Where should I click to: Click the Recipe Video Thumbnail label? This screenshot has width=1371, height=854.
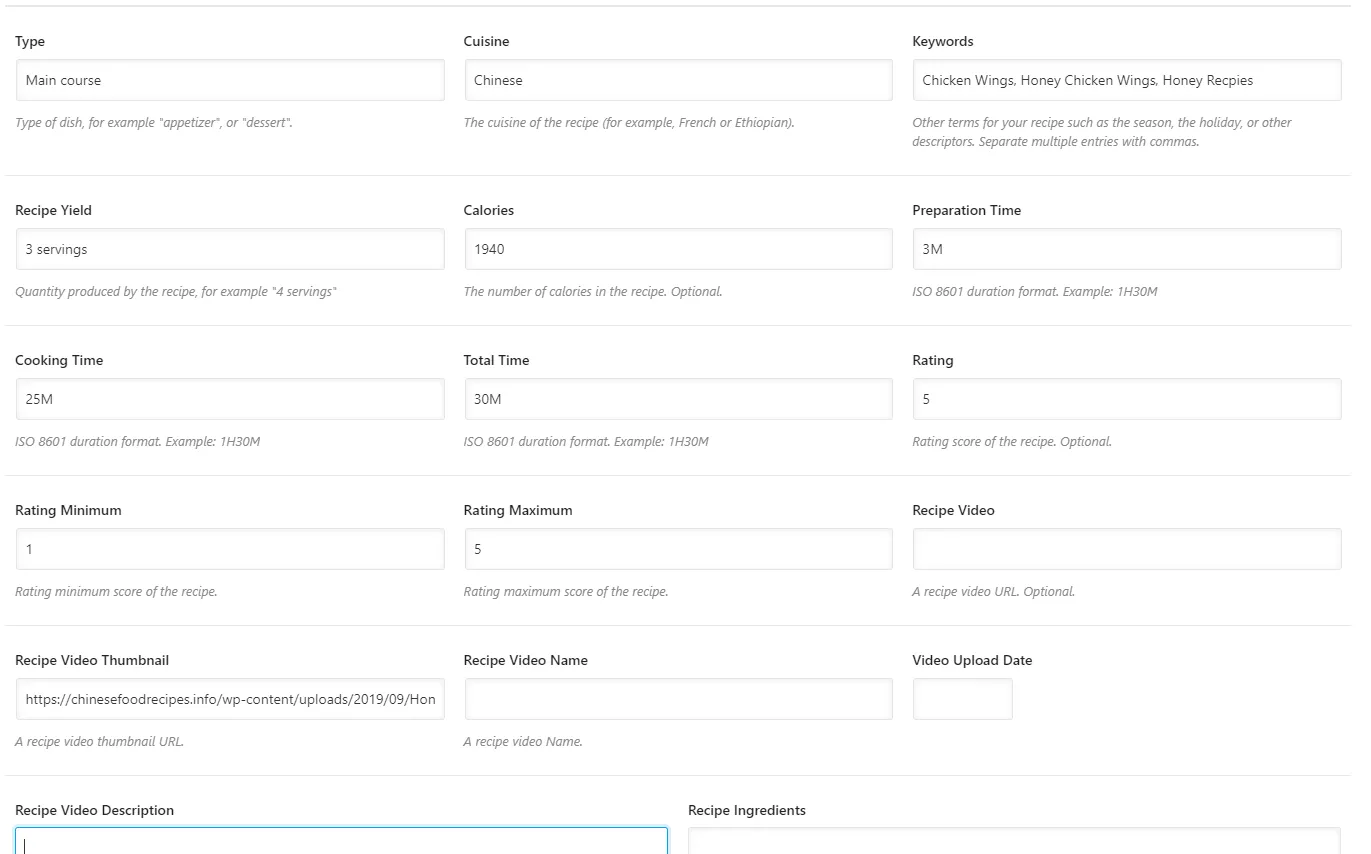click(92, 660)
